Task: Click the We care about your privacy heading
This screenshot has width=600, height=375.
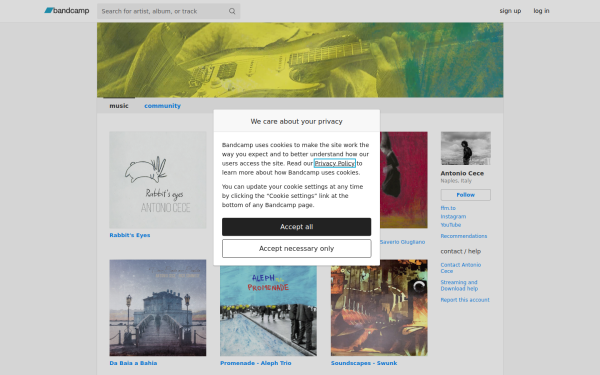Action: click(x=297, y=121)
